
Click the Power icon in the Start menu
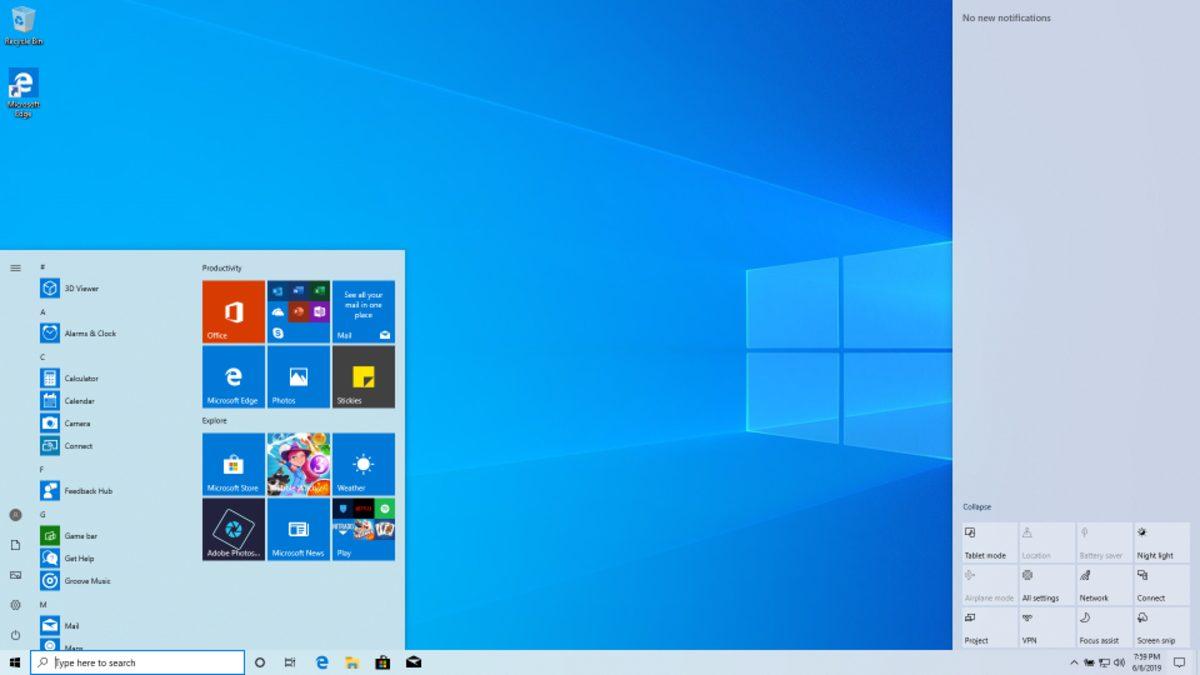(15, 633)
